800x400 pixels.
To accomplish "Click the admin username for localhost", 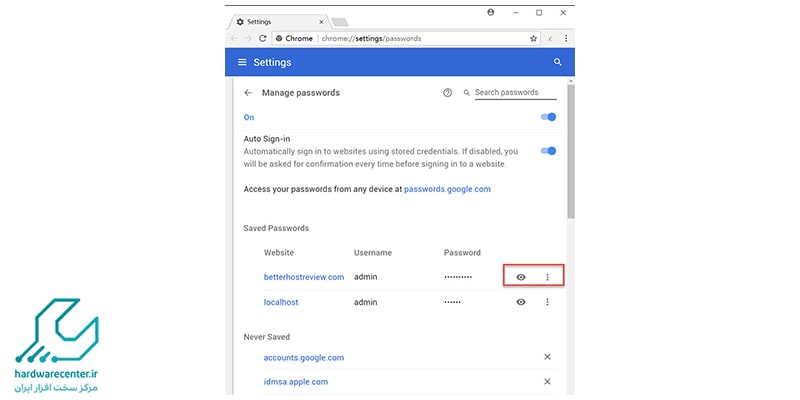I will click(x=366, y=302).
